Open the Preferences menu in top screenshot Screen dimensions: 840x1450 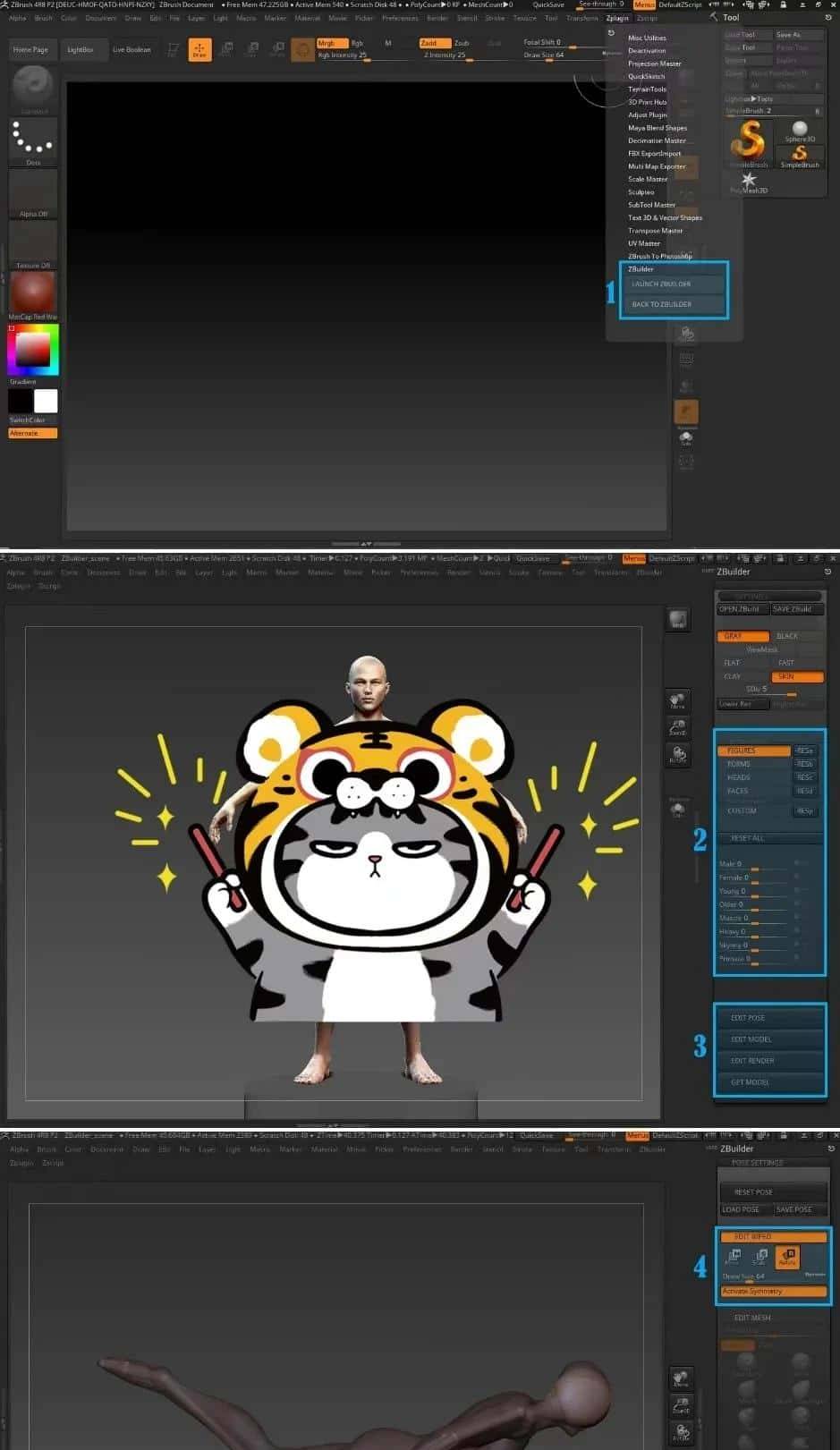tap(400, 18)
